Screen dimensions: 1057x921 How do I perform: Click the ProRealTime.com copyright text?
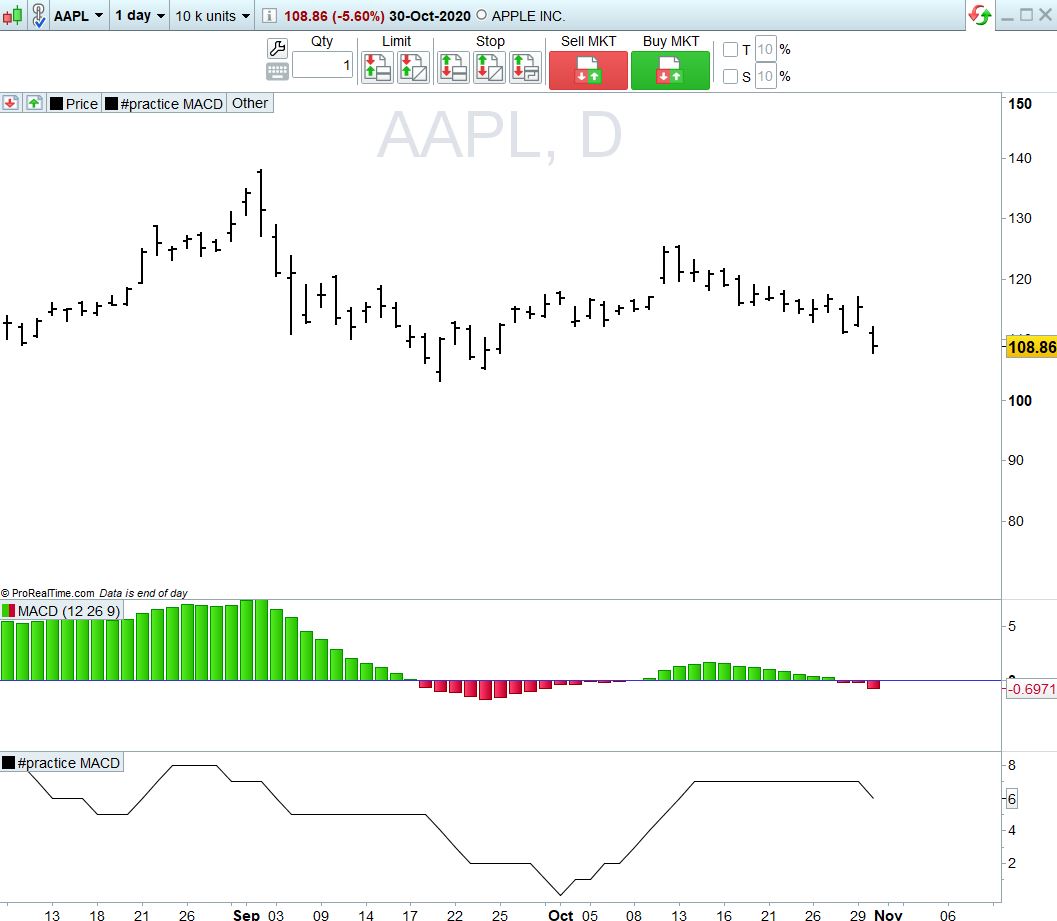coord(47,593)
